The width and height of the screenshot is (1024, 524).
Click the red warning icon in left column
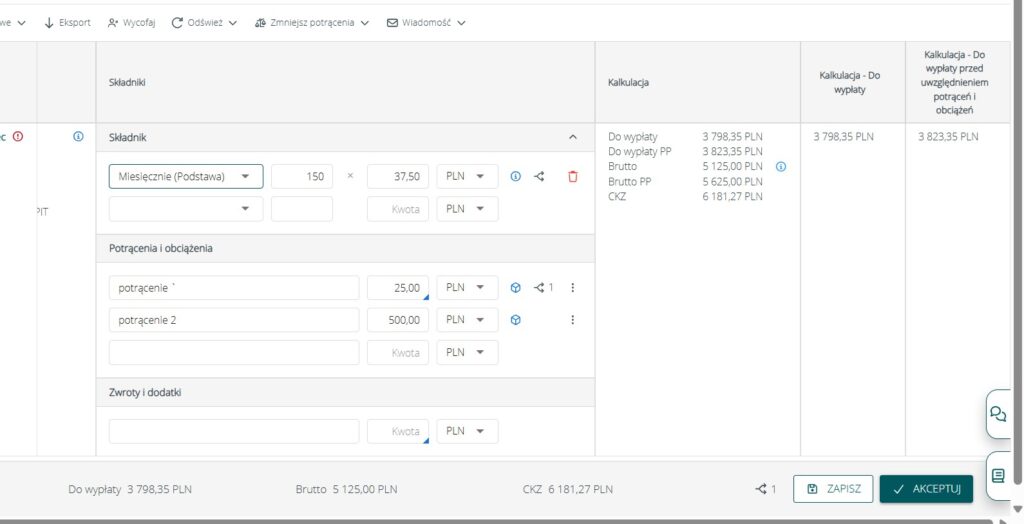point(18,137)
